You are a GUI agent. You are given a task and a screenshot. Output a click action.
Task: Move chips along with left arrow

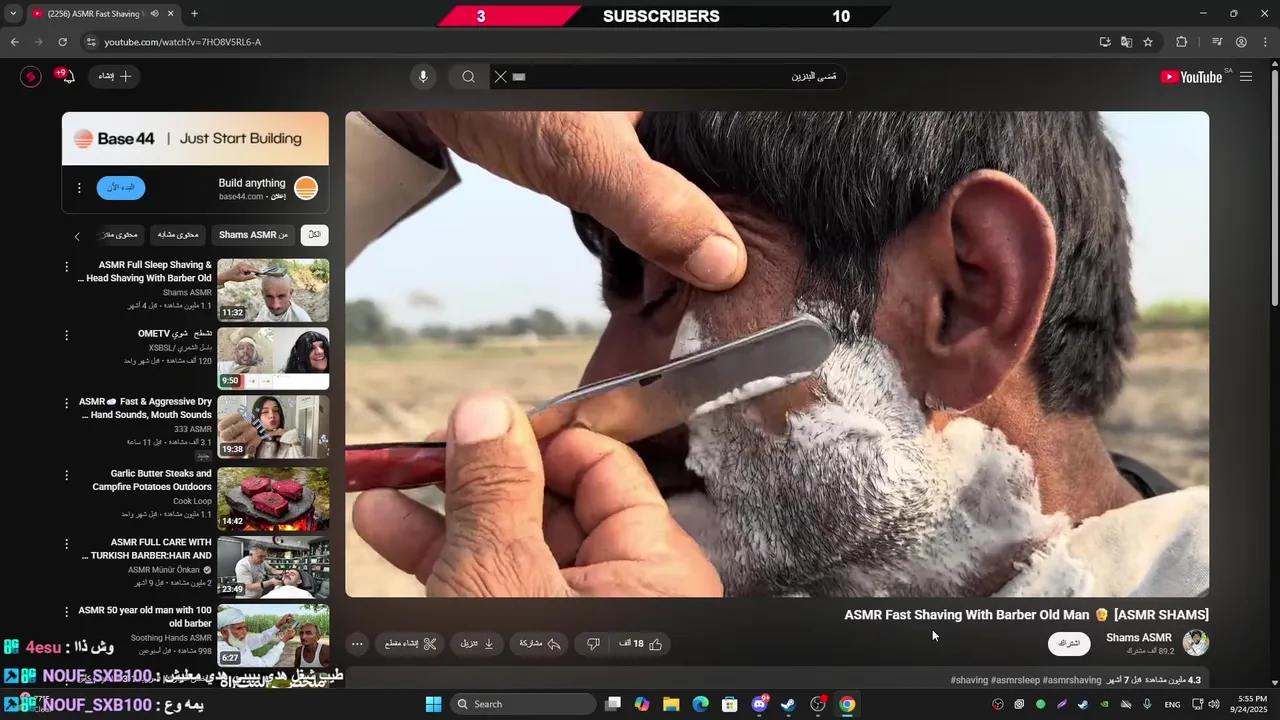tap(77, 236)
